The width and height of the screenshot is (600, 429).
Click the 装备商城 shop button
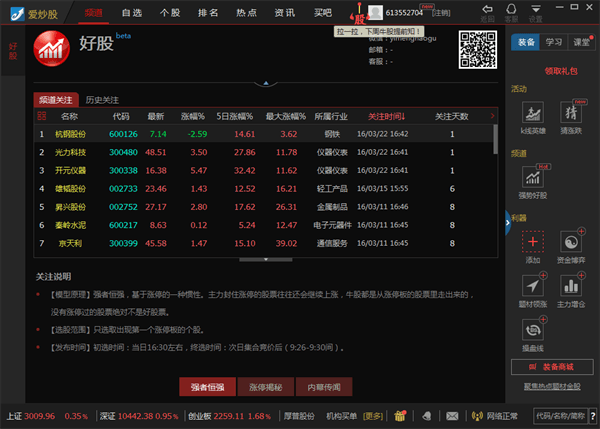(553, 366)
